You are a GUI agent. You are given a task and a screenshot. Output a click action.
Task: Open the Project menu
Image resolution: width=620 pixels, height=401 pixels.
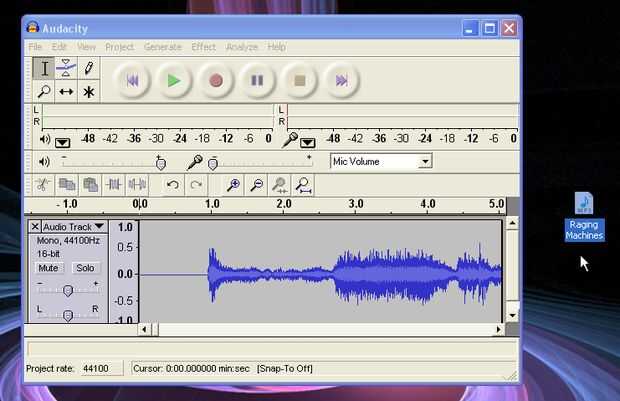(x=119, y=47)
